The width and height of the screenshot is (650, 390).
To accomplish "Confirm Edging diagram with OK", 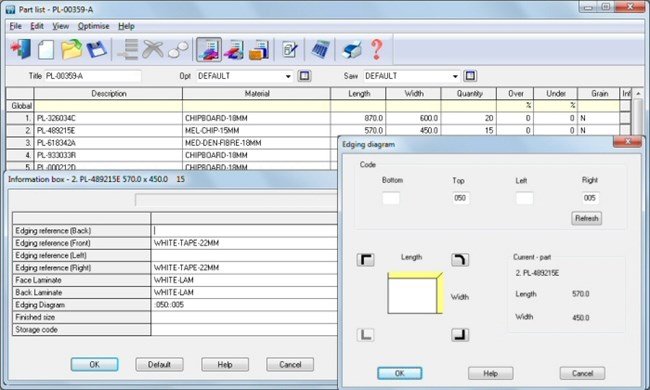I will (x=400, y=373).
